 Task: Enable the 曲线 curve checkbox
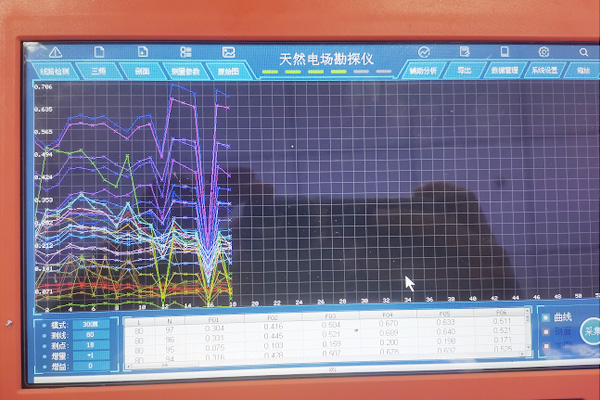tap(545, 319)
